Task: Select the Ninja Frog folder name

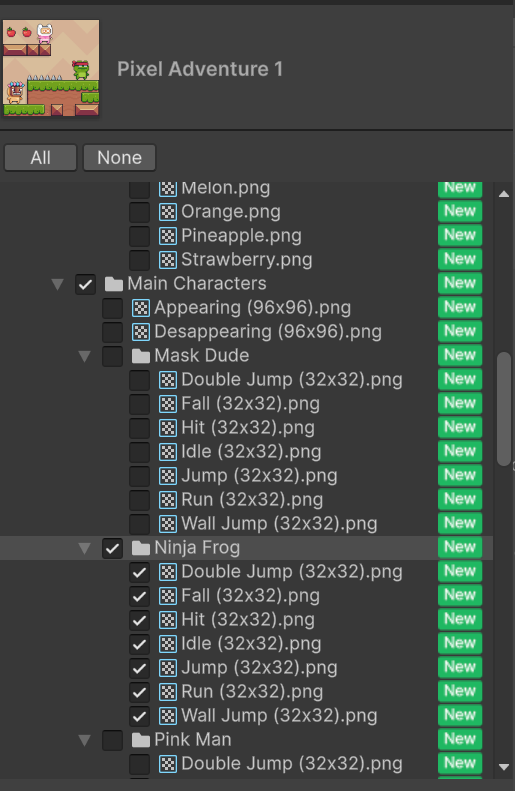Action: click(x=197, y=548)
